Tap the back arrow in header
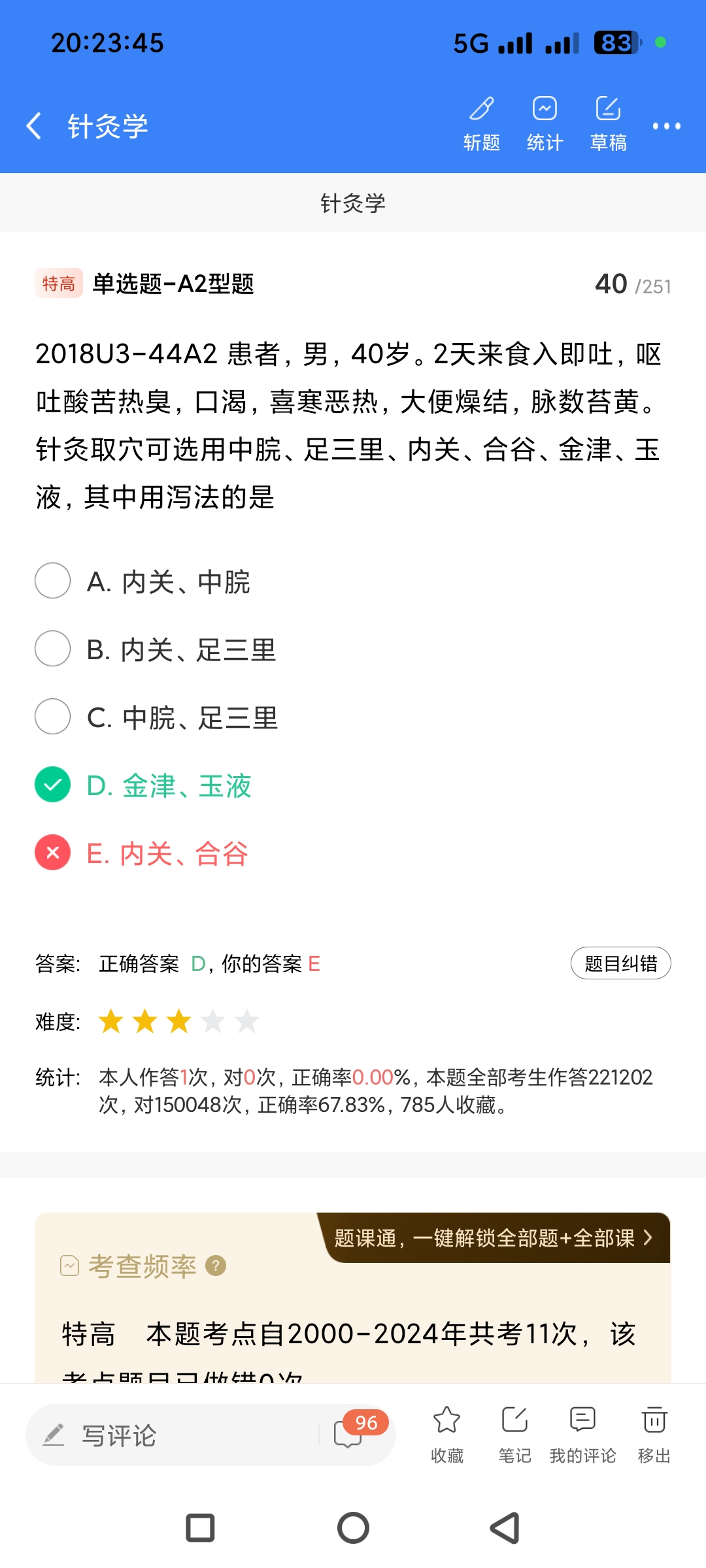The image size is (706, 1568). coord(34,125)
